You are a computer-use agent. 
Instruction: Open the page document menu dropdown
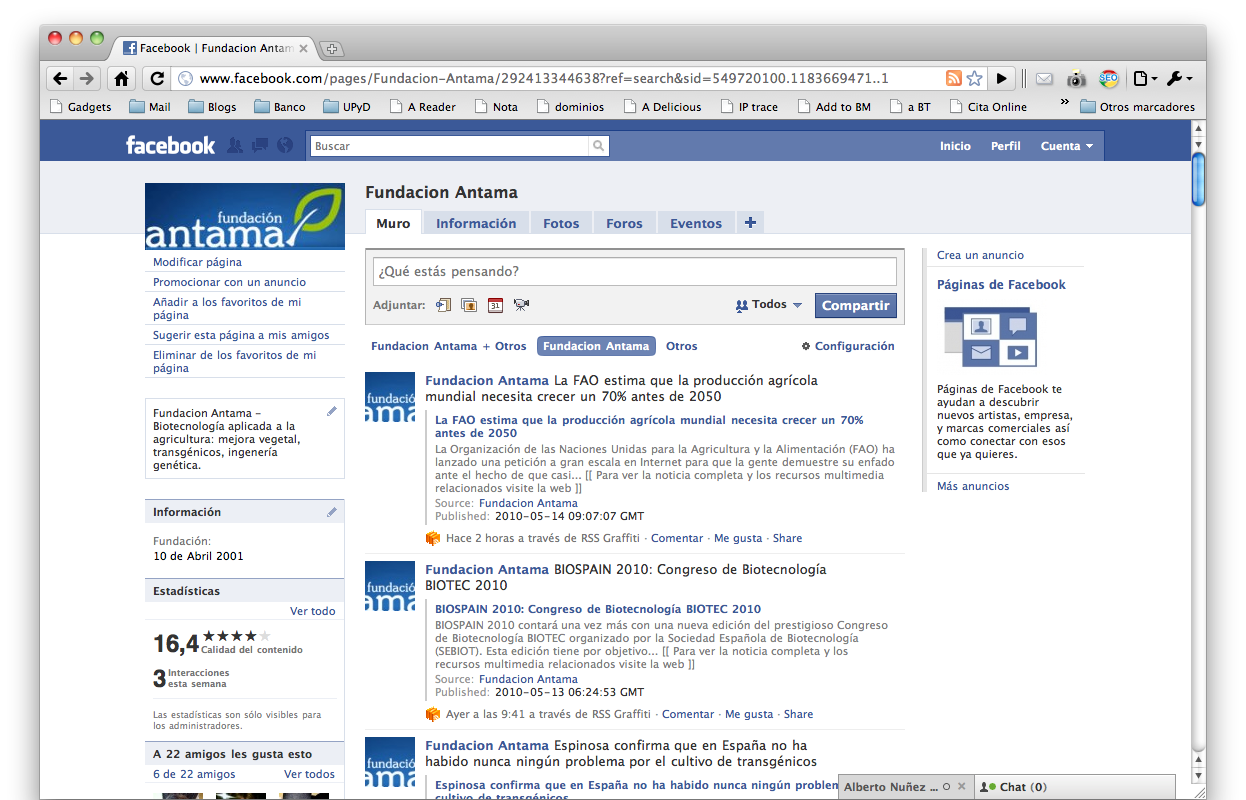coord(1145,78)
